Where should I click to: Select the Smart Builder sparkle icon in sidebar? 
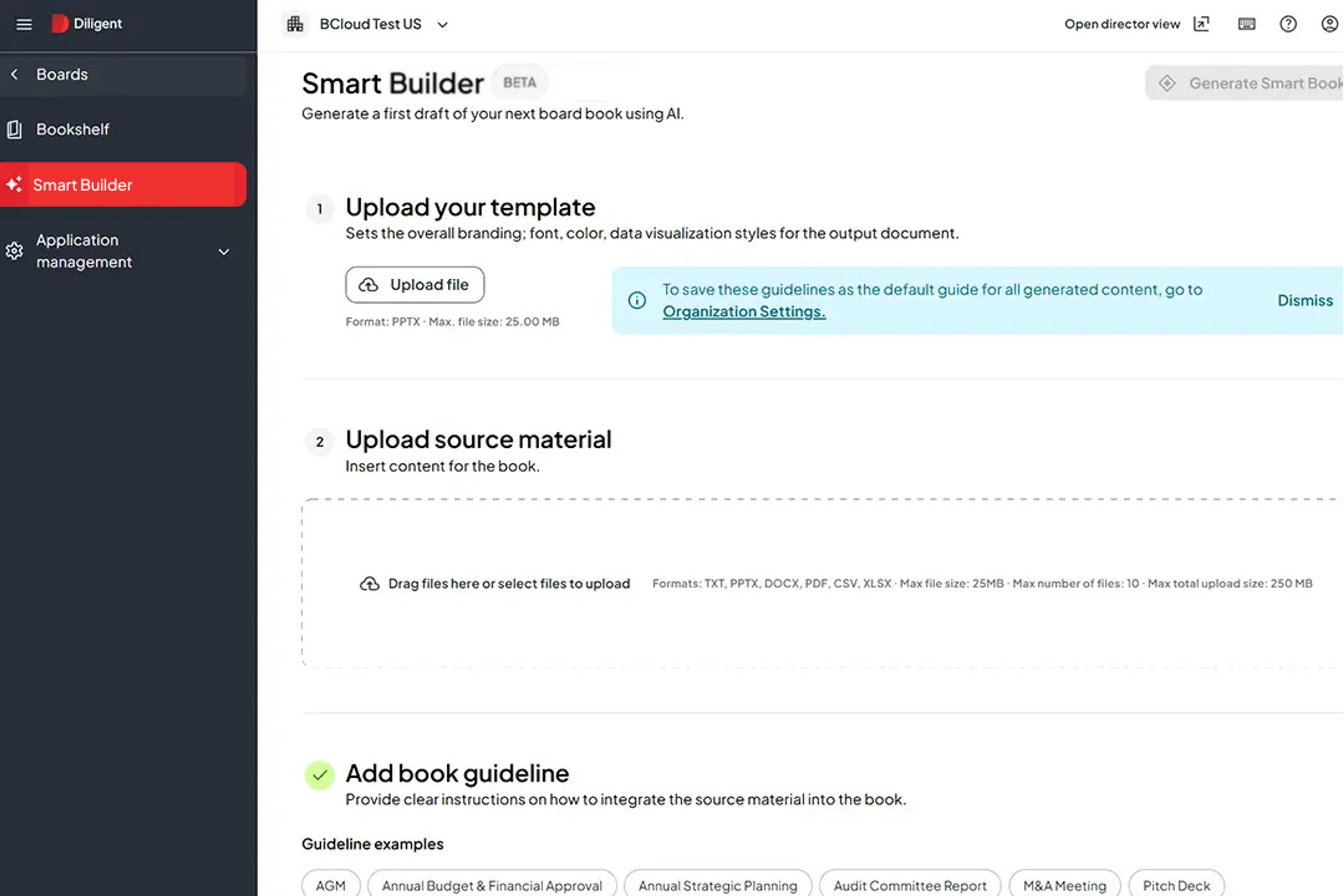tap(14, 184)
